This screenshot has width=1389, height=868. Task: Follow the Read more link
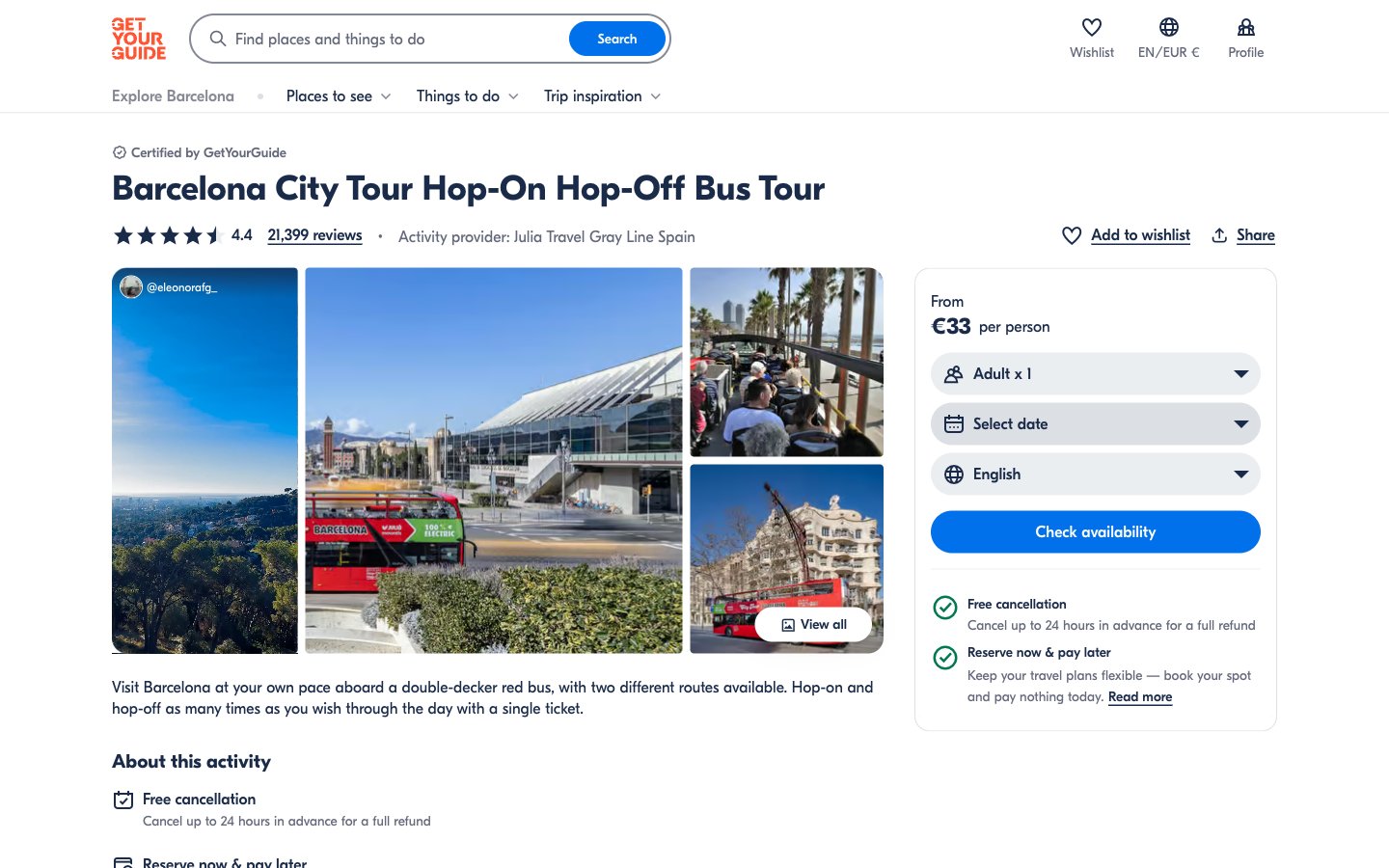(x=1139, y=697)
